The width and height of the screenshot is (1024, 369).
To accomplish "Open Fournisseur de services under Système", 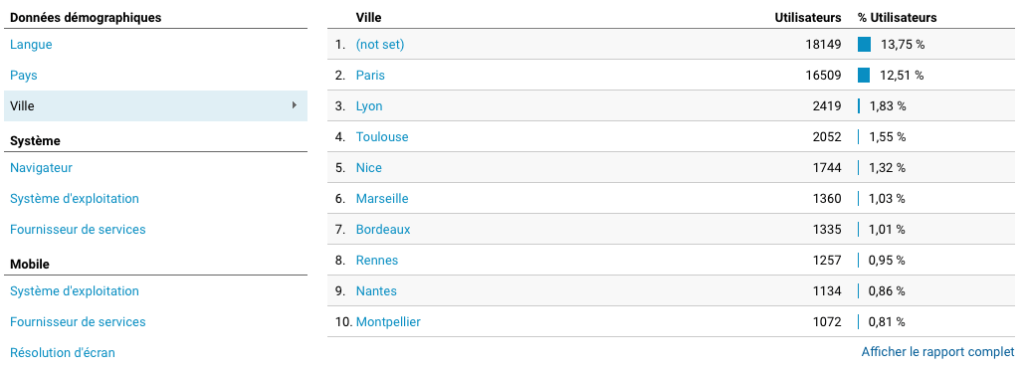I will (x=78, y=229).
